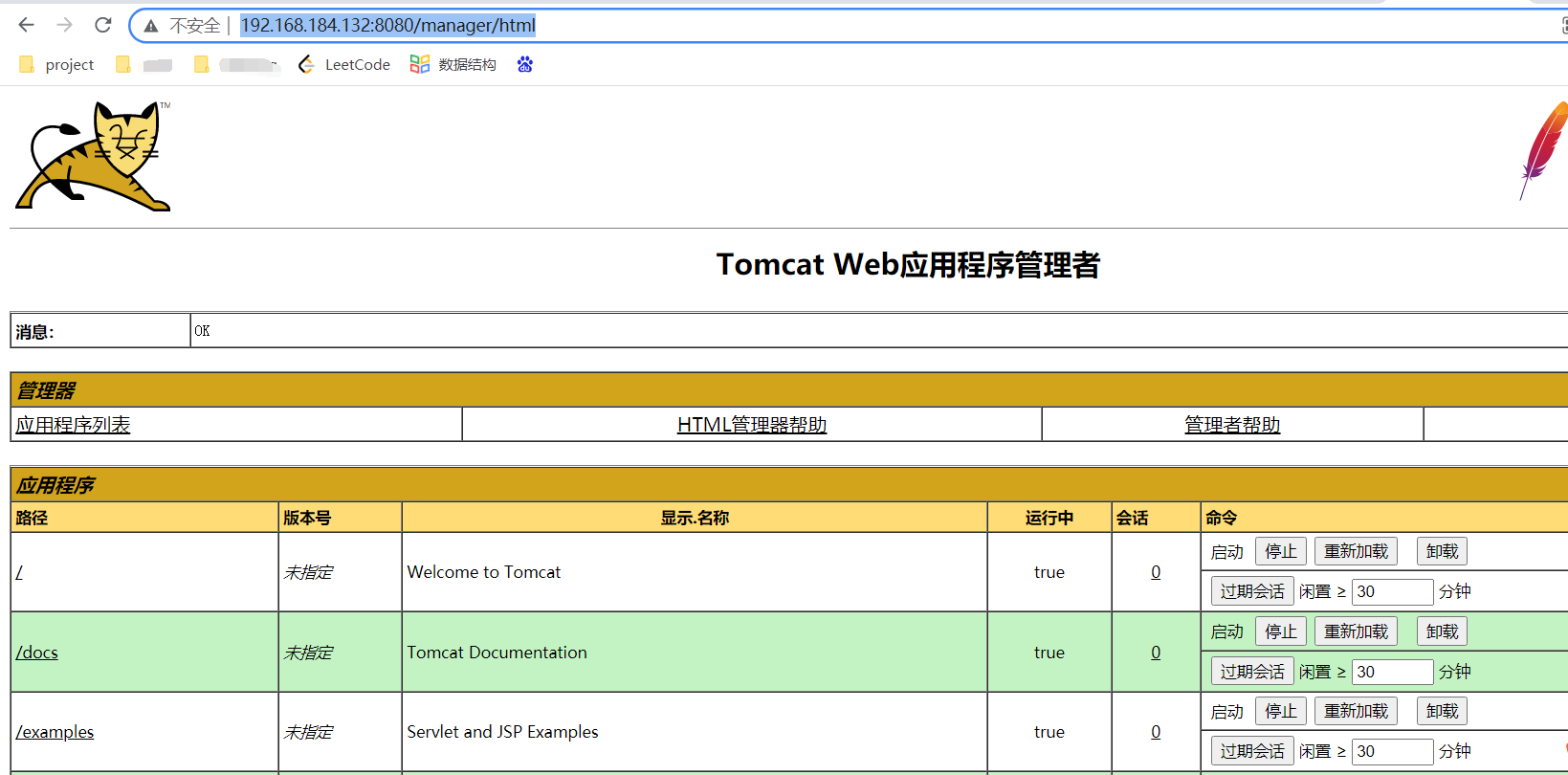
Task: Click the OK message text
Action: tap(202, 331)
